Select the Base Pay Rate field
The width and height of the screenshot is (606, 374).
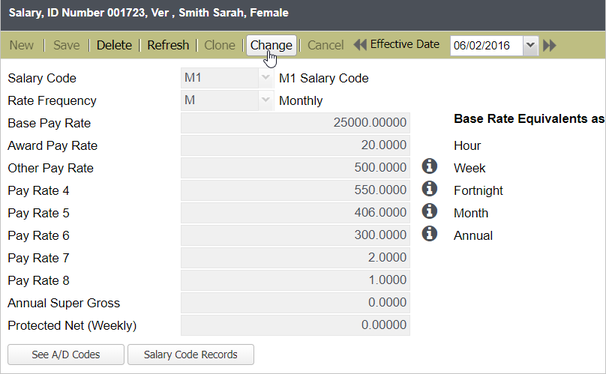(295, 122)
